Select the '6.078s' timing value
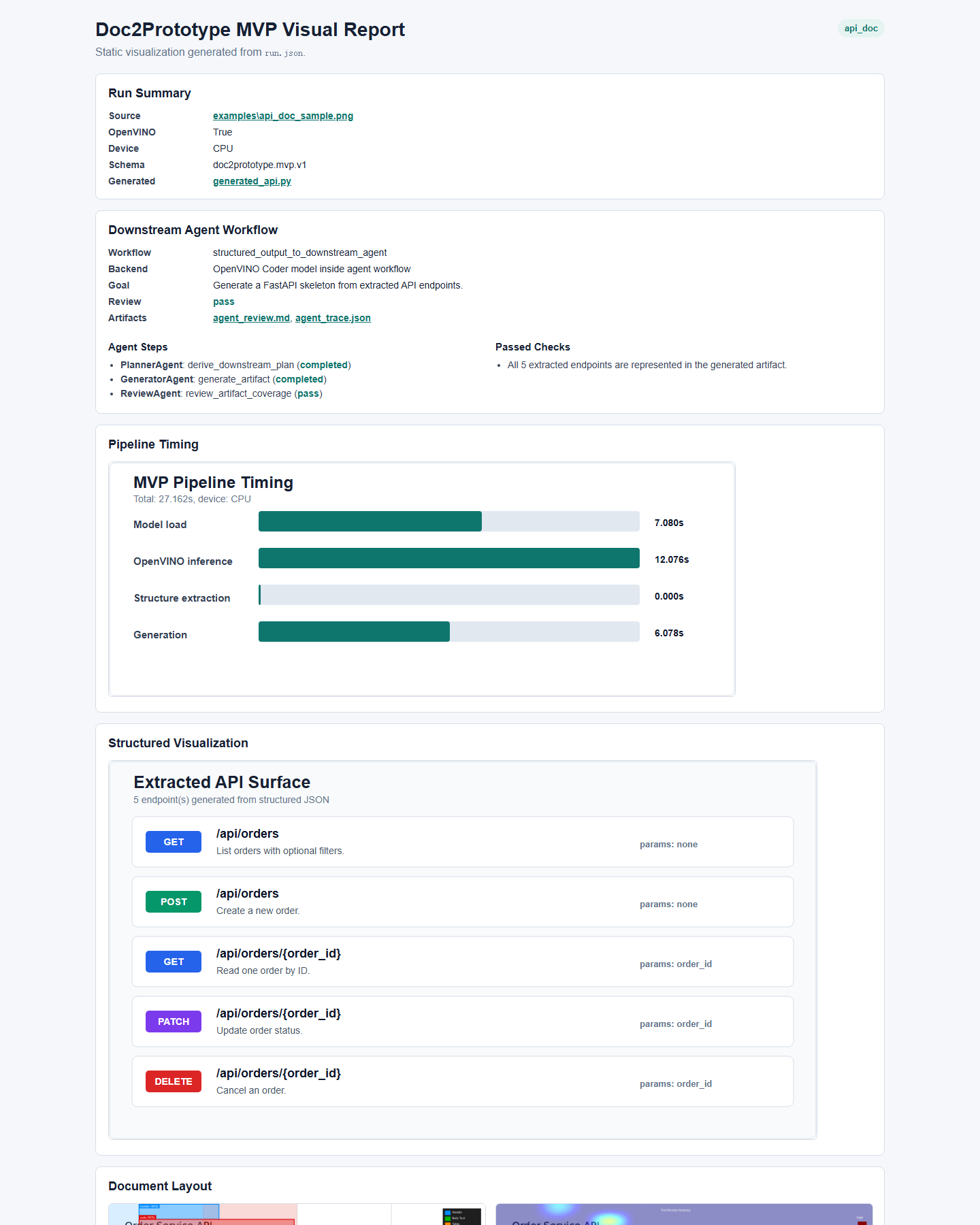Screen dimensions: 980x1225 (669, 633)
